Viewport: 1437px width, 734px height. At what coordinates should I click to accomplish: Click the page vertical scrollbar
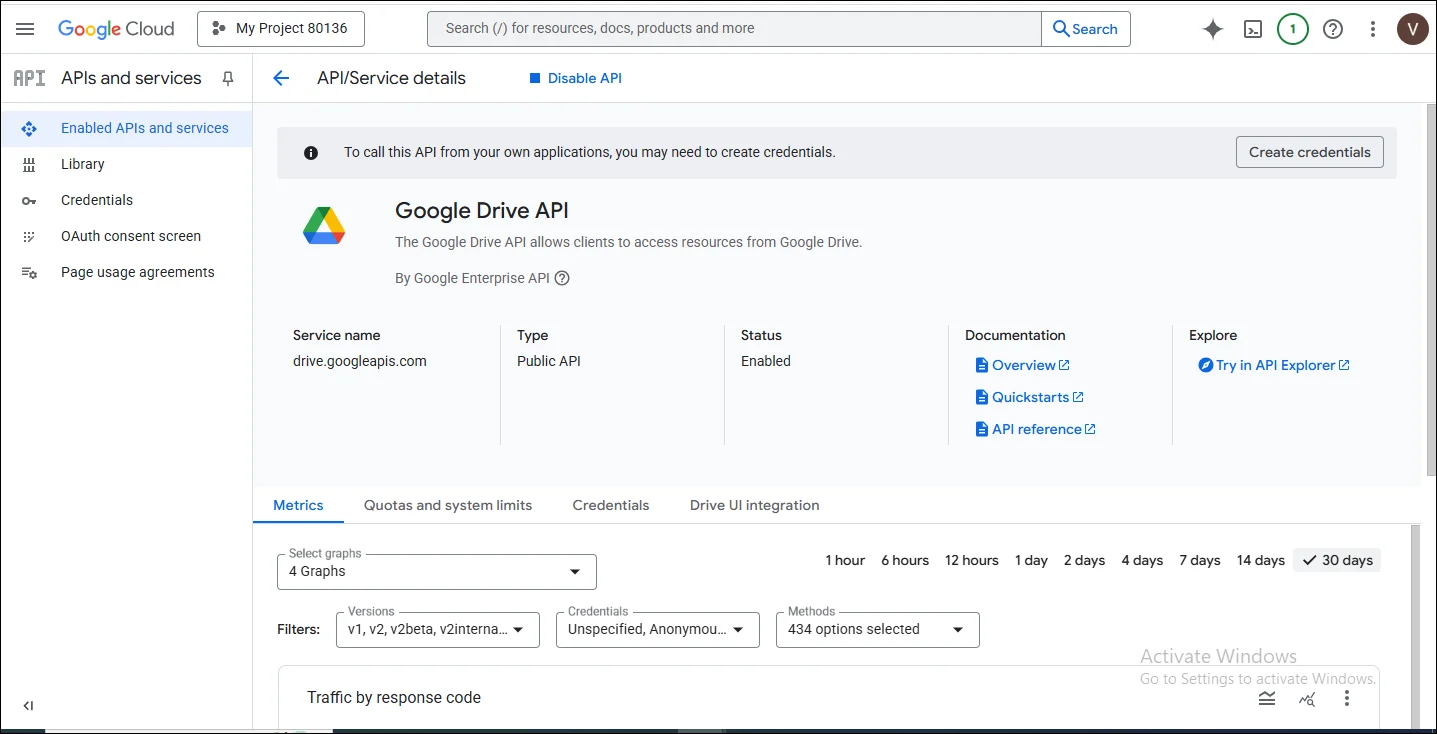pyautogui.click(x=1430, y=290)
